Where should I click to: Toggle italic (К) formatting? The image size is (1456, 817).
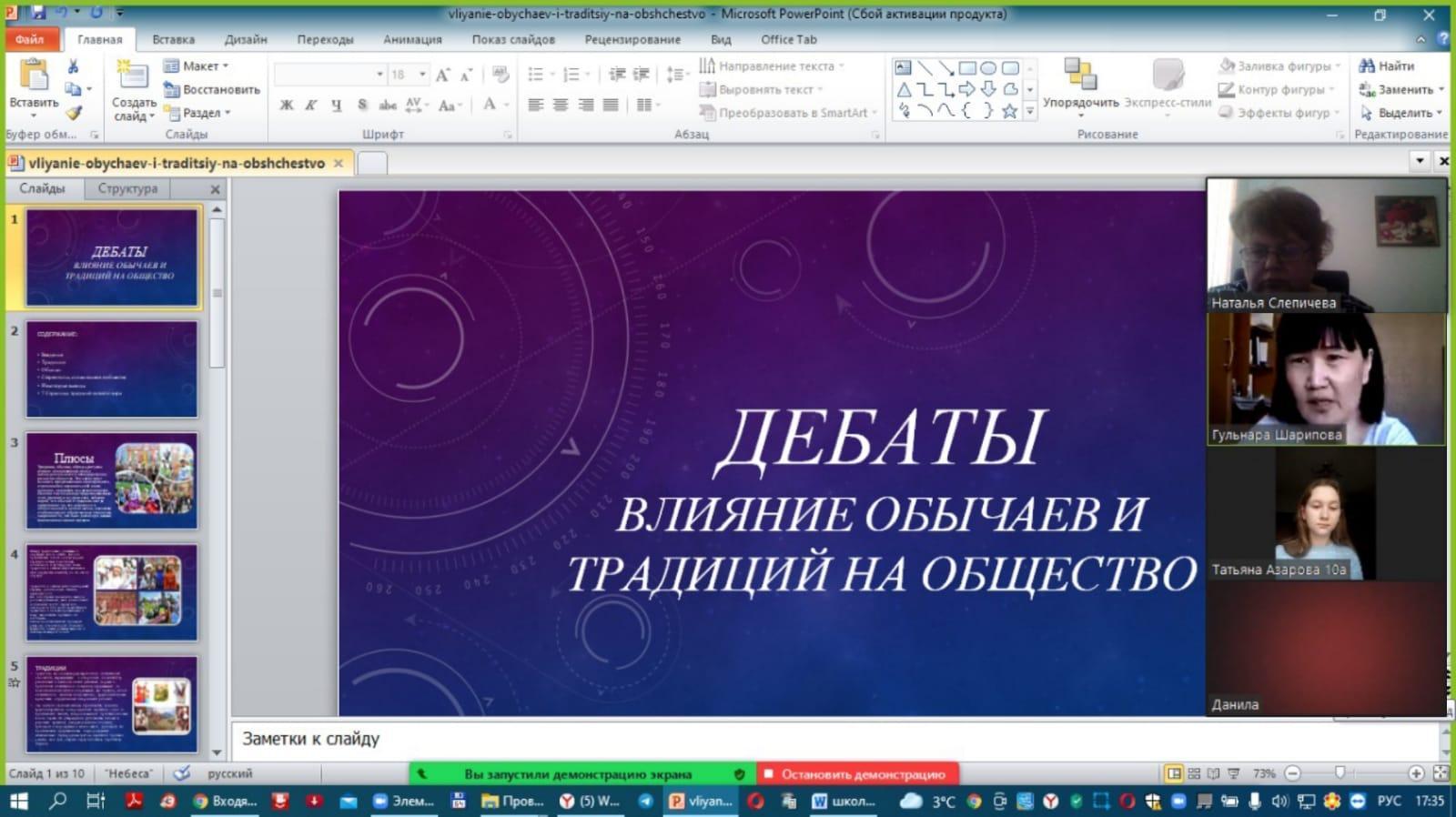point(311,105)
